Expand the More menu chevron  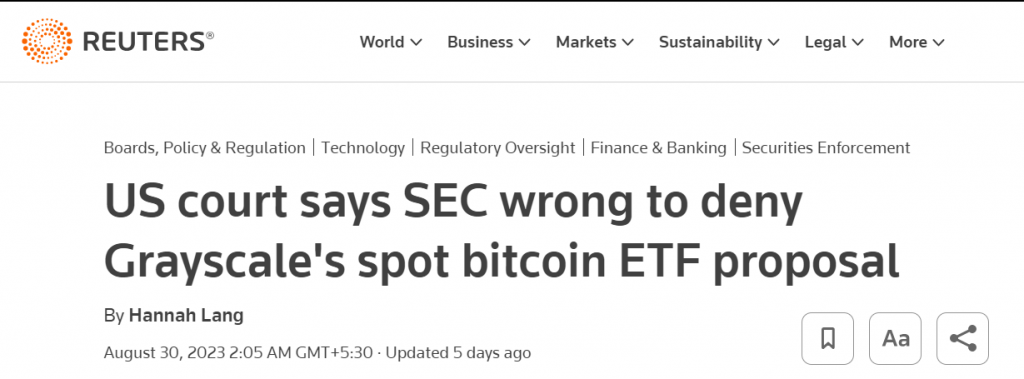coord(938,42)
